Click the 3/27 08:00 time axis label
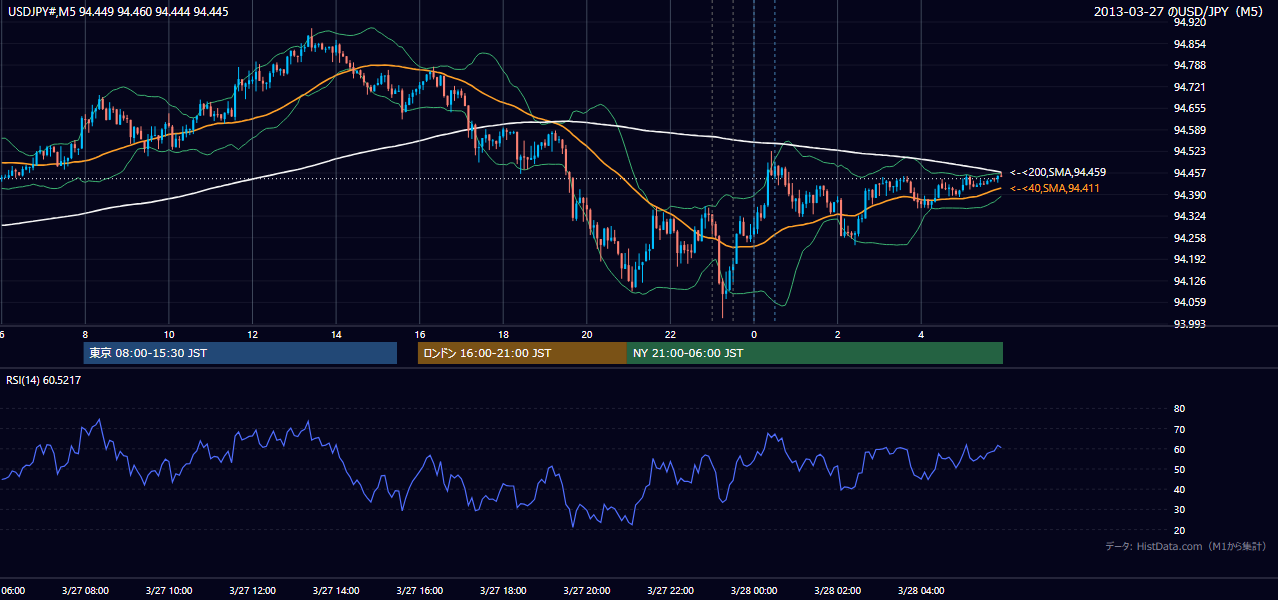Image resolution: width=1278 pixels, height=600 pixels. click(x=85, y=590)
